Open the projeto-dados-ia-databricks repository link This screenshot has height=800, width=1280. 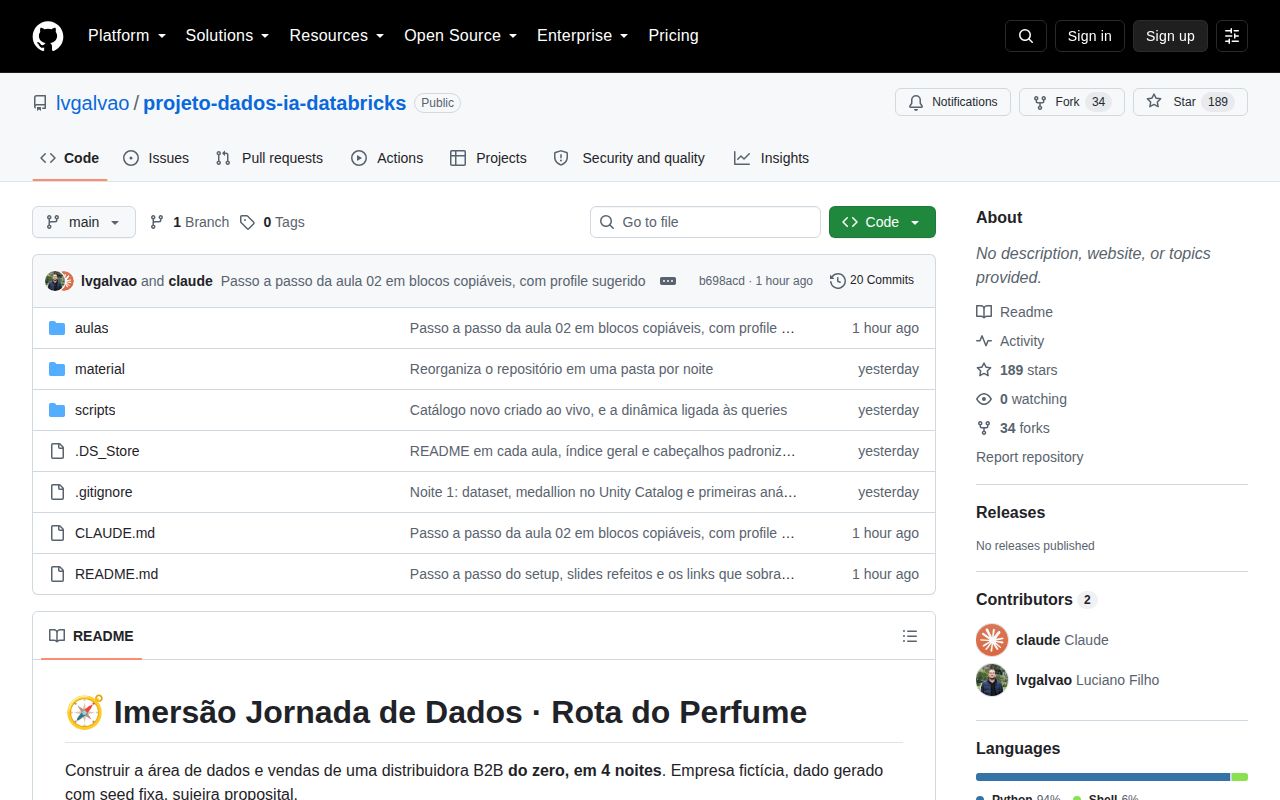(275, 103)
